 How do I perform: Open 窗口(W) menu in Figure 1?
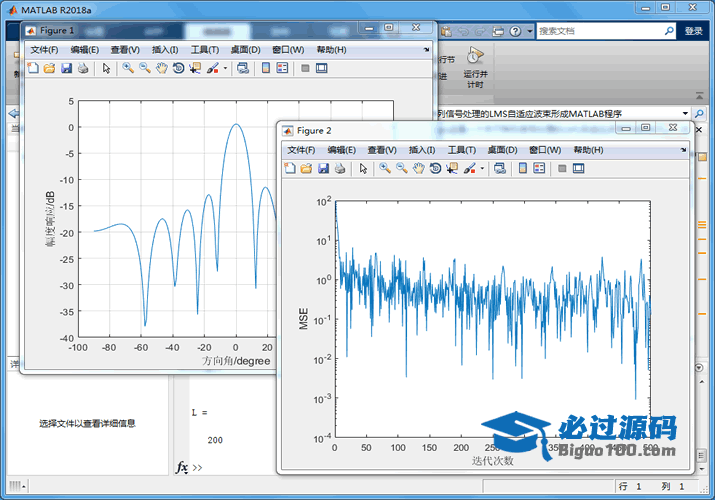[x=288, y=50]
